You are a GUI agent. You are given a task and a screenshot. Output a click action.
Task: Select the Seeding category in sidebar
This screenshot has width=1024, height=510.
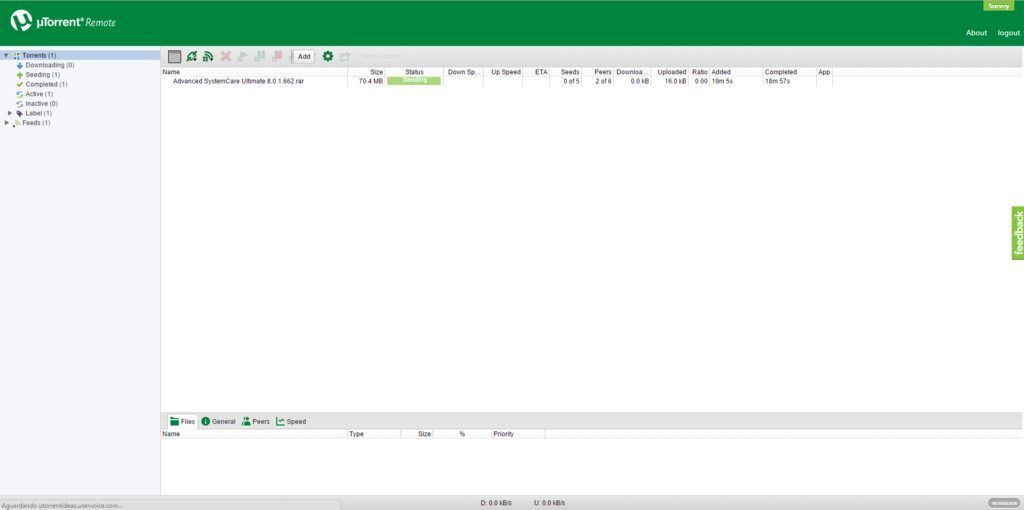point(42,75)
